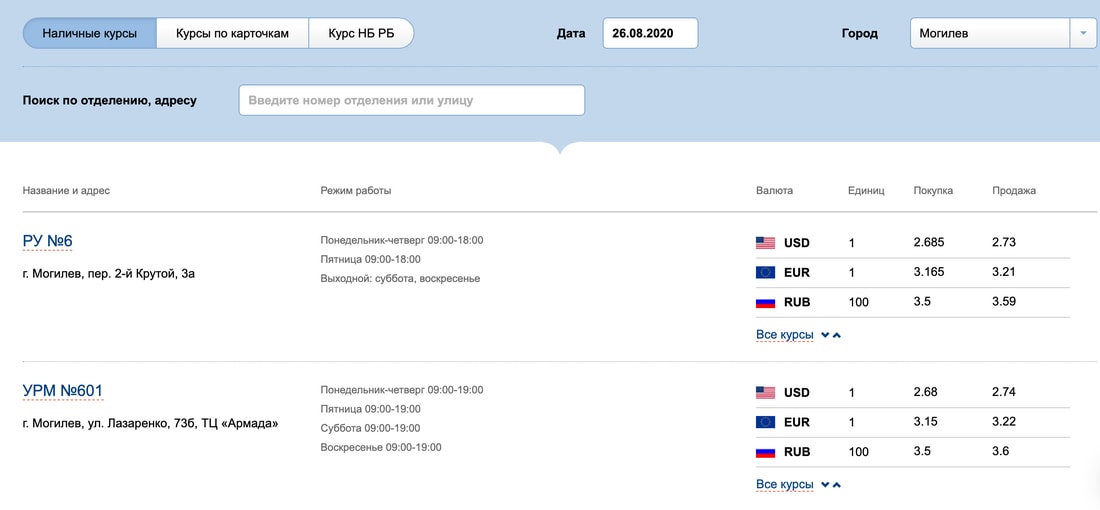
Task: Click the EUR flag icon for УРМ №601
Action: [765, 422]
